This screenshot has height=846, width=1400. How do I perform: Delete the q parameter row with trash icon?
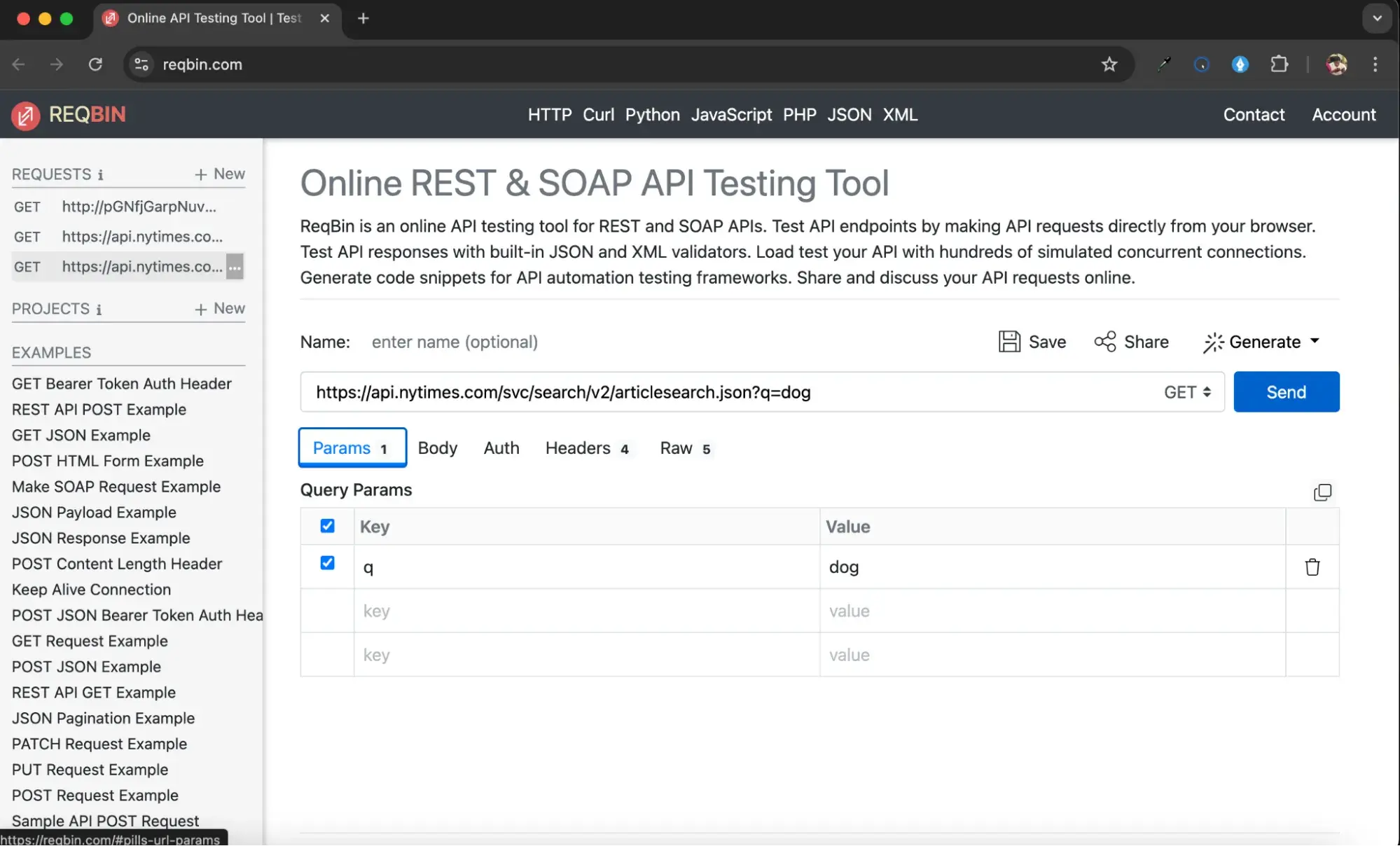coord(1312,567)
